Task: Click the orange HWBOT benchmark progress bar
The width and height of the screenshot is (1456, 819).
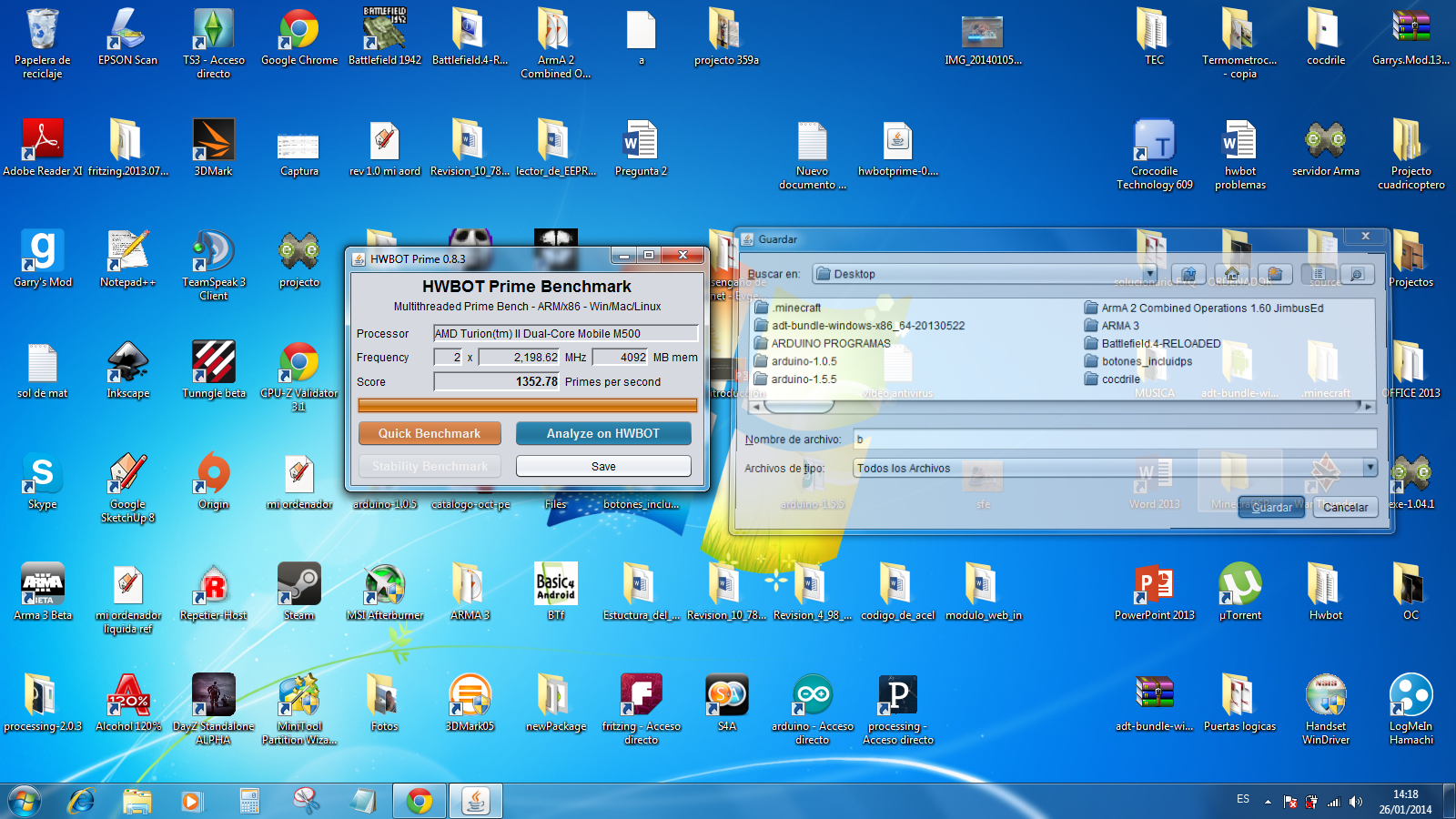Action: point(528,405)
